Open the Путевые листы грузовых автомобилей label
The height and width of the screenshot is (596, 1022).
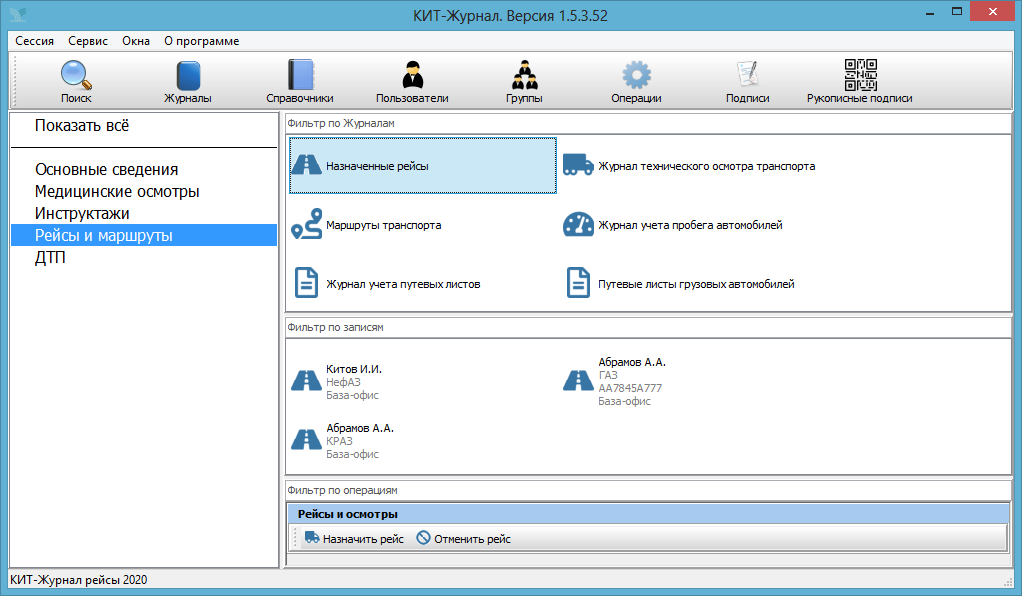(696, 284)
